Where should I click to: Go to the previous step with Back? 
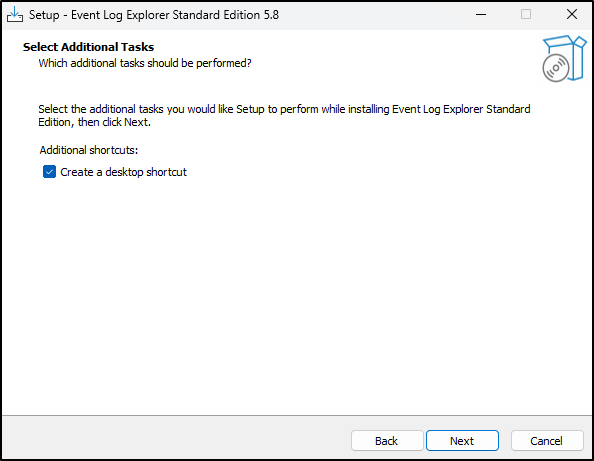point(387,441)
